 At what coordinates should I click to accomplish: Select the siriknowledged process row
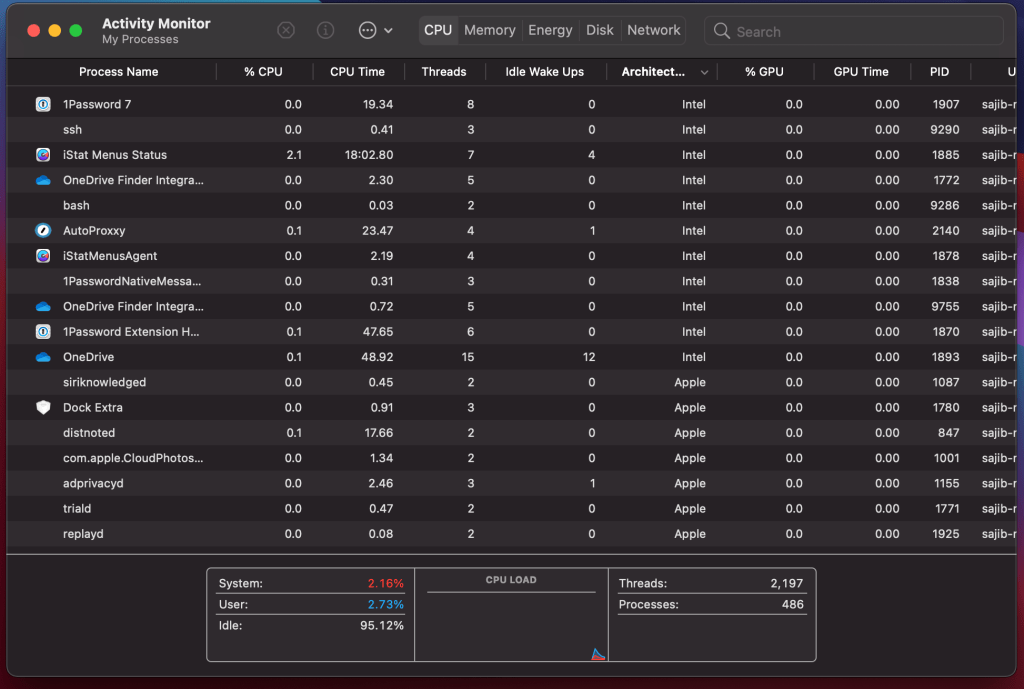[x=511, y=382]
